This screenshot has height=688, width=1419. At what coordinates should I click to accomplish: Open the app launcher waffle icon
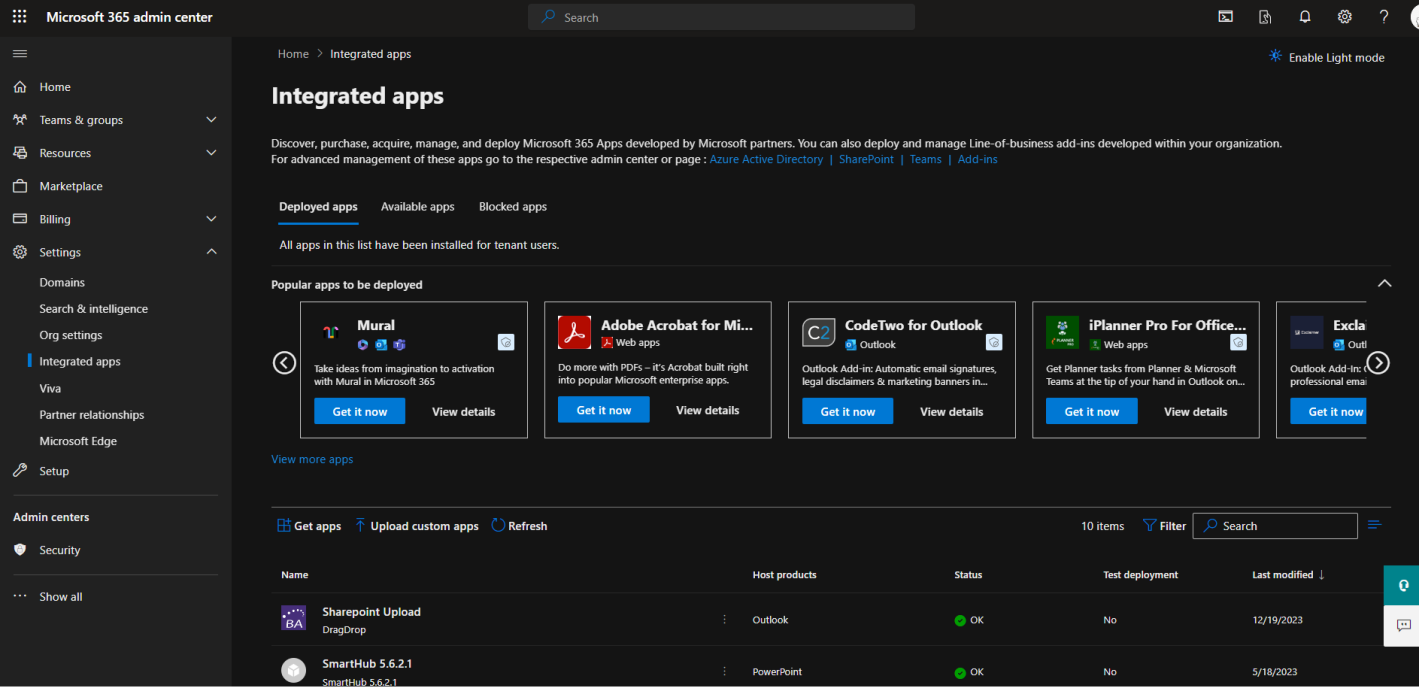point(20,17)
